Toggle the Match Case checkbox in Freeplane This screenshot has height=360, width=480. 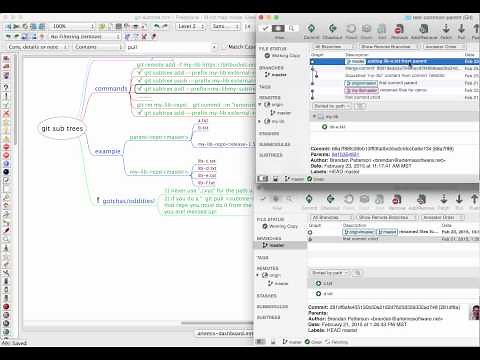(x=225, y=47)
